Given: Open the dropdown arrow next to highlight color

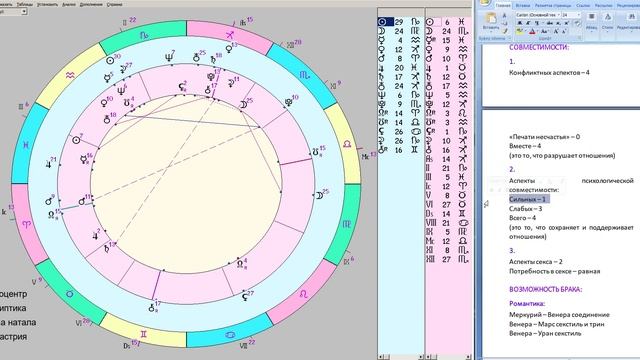Looking at the screenshot, I should [x=526, y=31].
